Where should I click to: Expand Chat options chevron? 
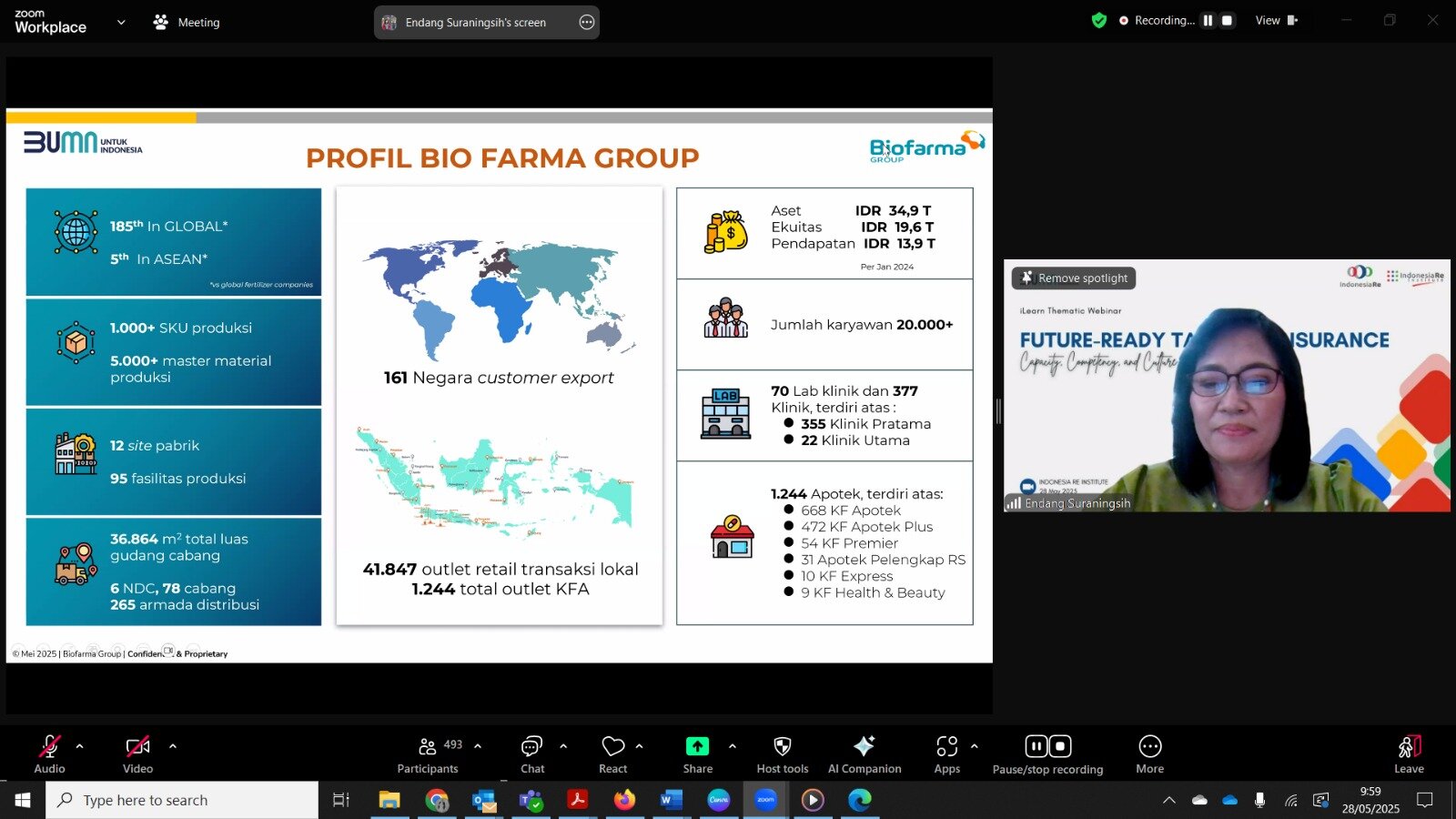tap(563, 746)
